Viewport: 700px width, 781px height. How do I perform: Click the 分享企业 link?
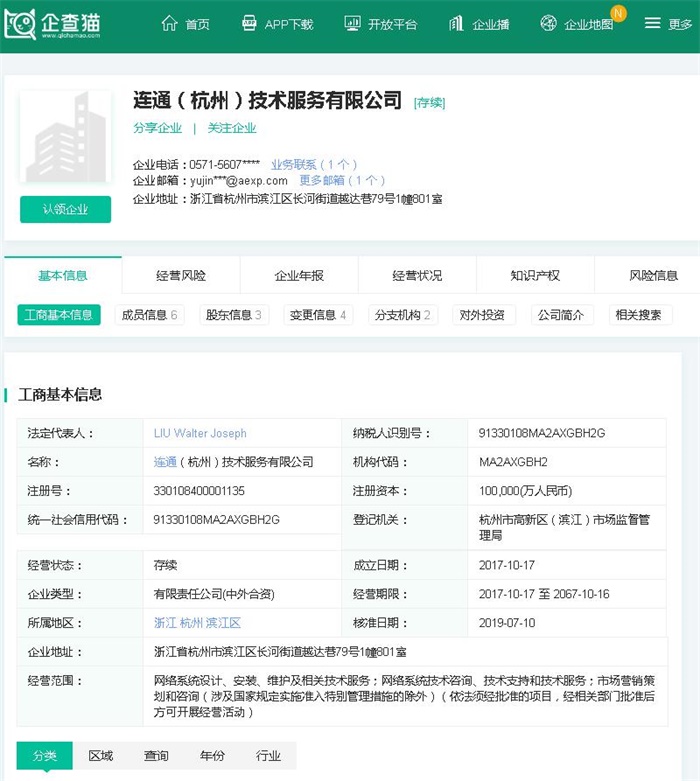[x=157, y=128]
